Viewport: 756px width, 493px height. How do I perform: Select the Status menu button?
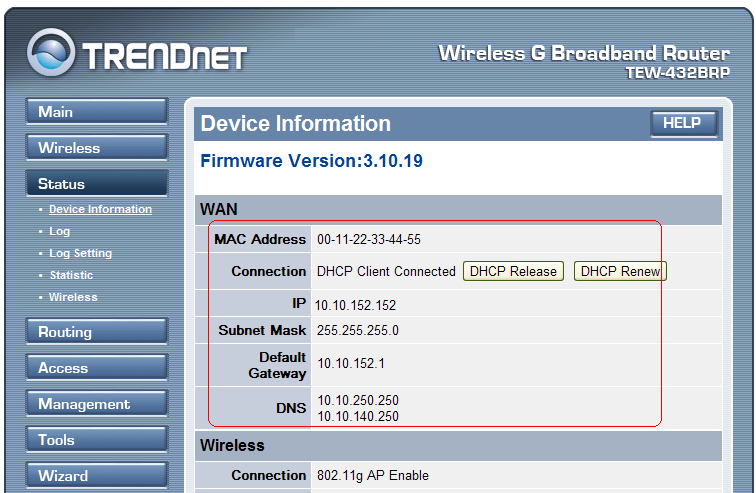(x=97, y=184)
